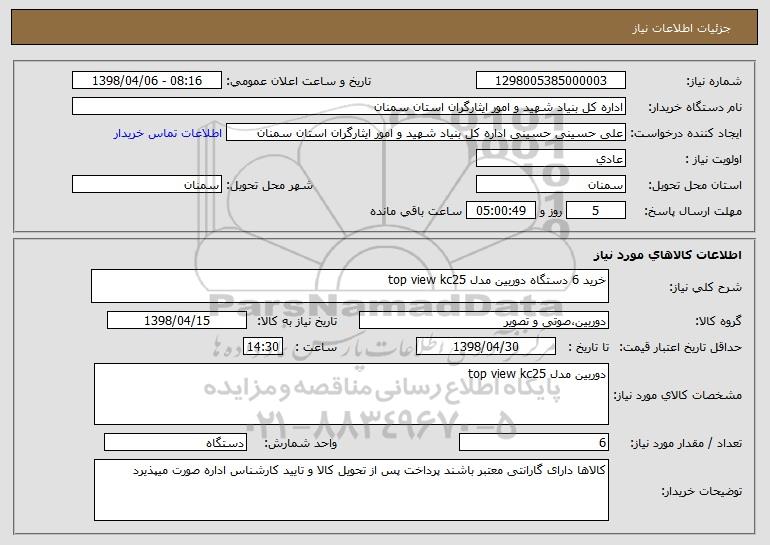
Task: Click the label شهر محل تحویل
Action: pyautogui.click(x=270, y=185)
